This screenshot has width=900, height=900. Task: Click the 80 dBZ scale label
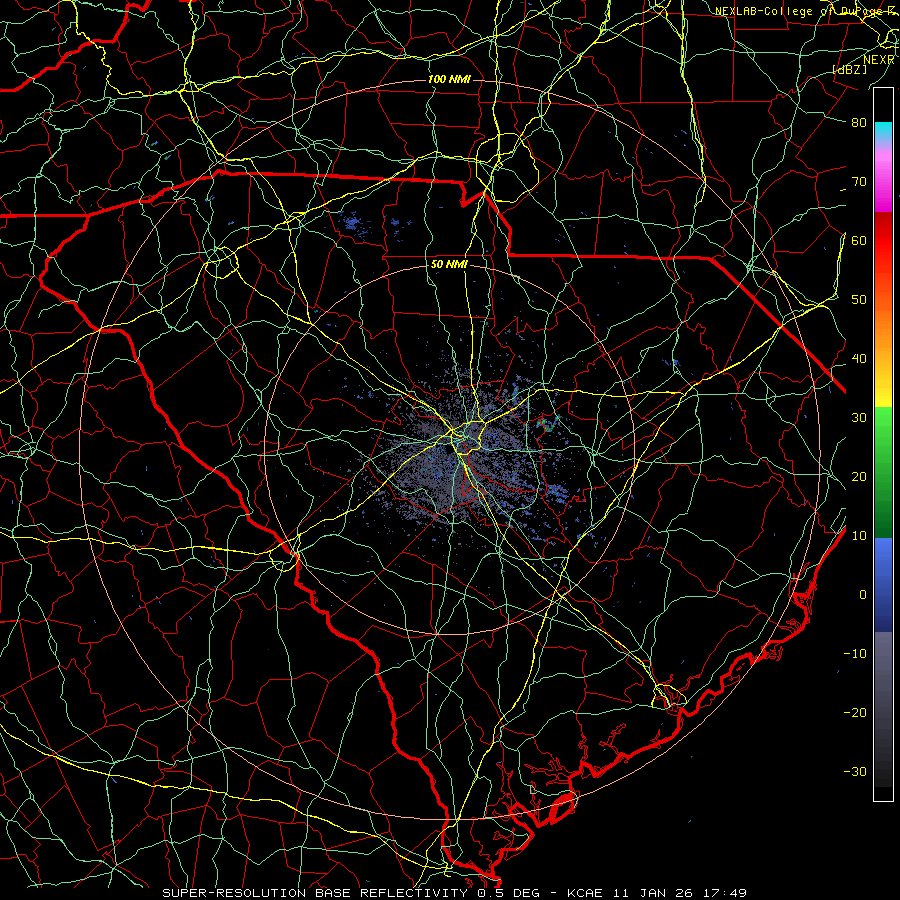pos(859,122)
